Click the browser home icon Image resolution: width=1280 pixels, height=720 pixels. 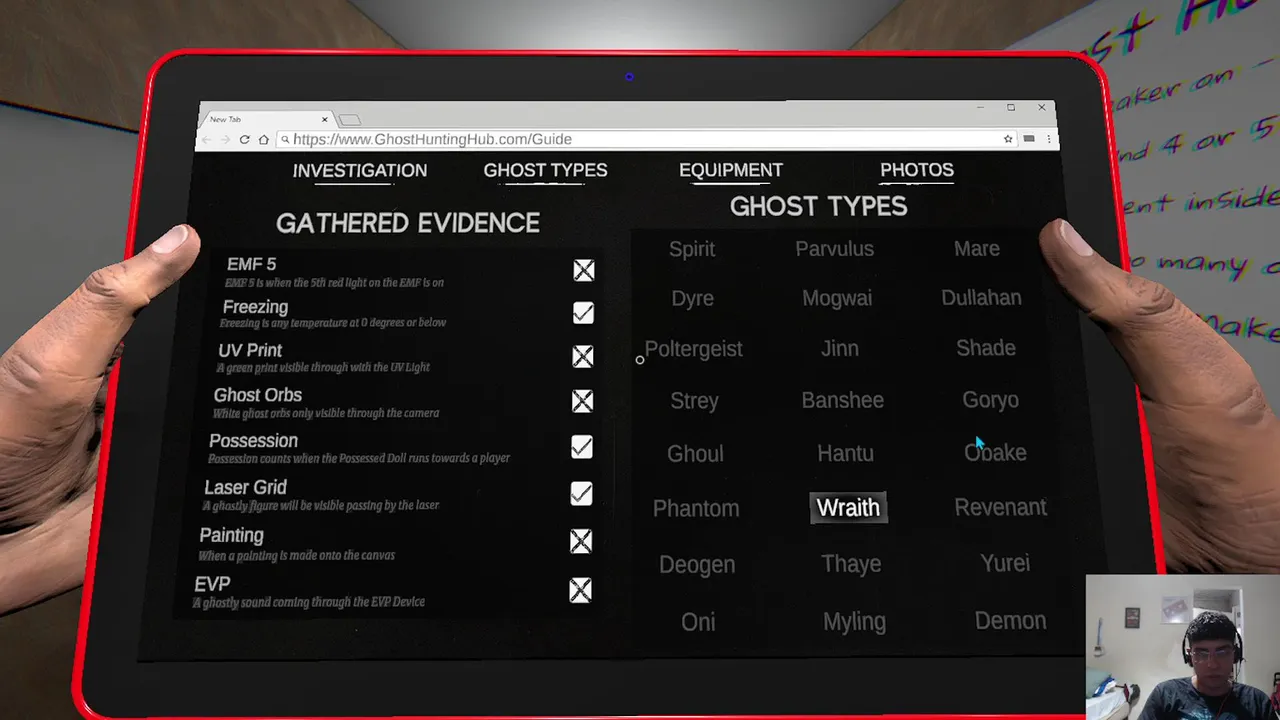pyautogui.click(x=263, y=139)
